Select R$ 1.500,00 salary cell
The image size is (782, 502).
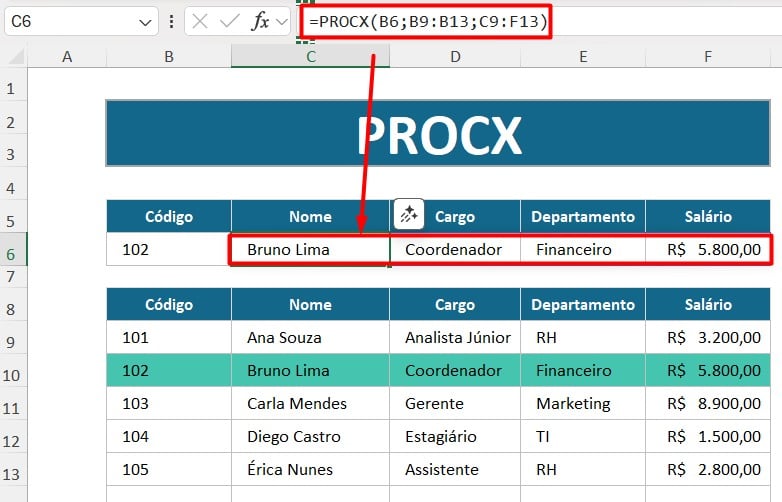click(x=708, y=436)
